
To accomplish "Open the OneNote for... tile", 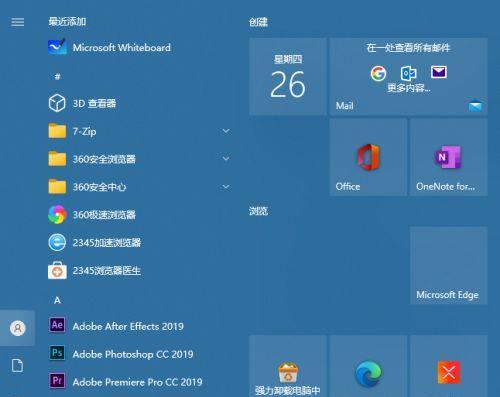I will coord(449,157).
